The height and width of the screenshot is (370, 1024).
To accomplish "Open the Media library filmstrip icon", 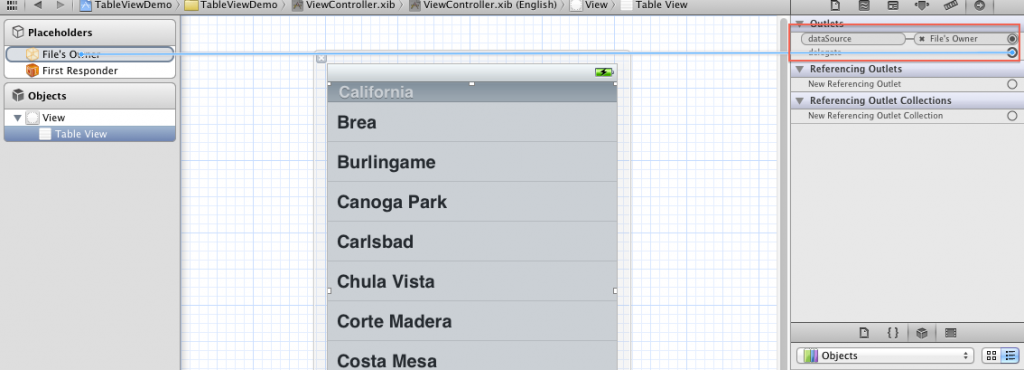I will [950, 333].
